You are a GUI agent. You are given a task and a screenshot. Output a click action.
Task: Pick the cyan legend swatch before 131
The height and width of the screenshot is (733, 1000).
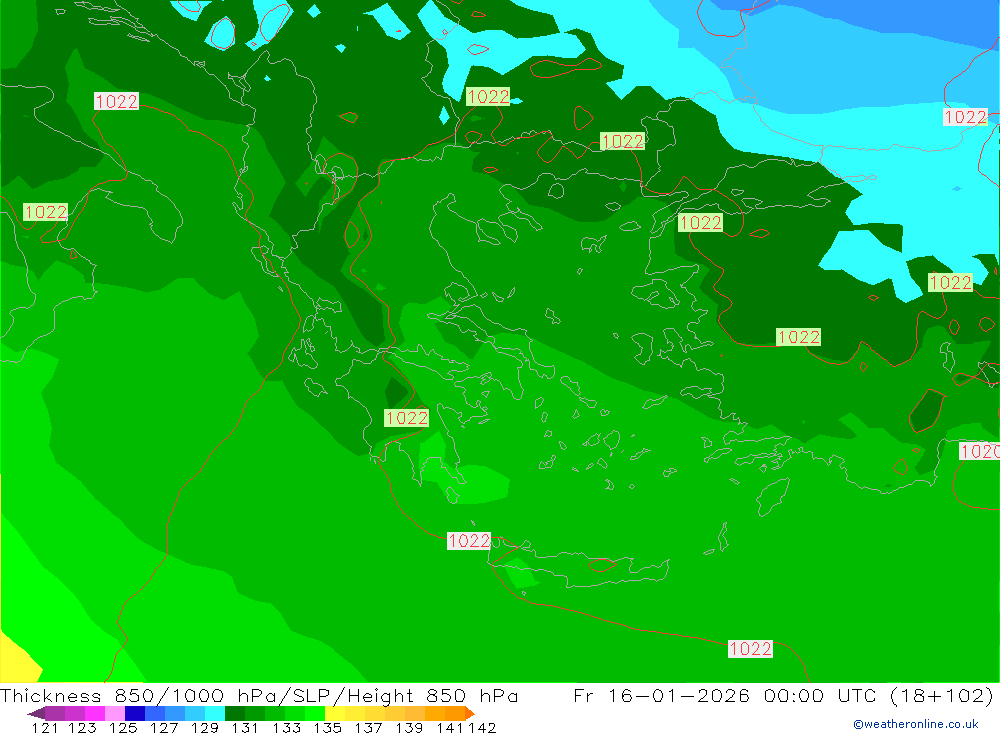[x=215, y=713]
